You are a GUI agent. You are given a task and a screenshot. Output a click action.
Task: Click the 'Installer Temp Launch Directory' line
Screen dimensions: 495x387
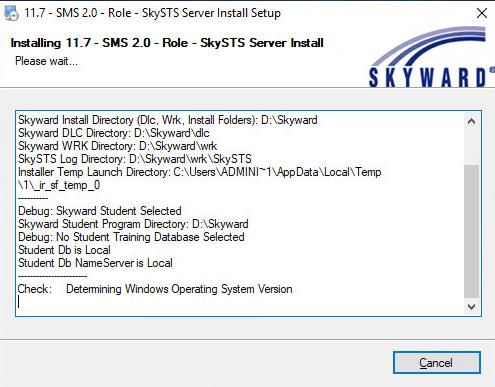(x=200, y=172)
